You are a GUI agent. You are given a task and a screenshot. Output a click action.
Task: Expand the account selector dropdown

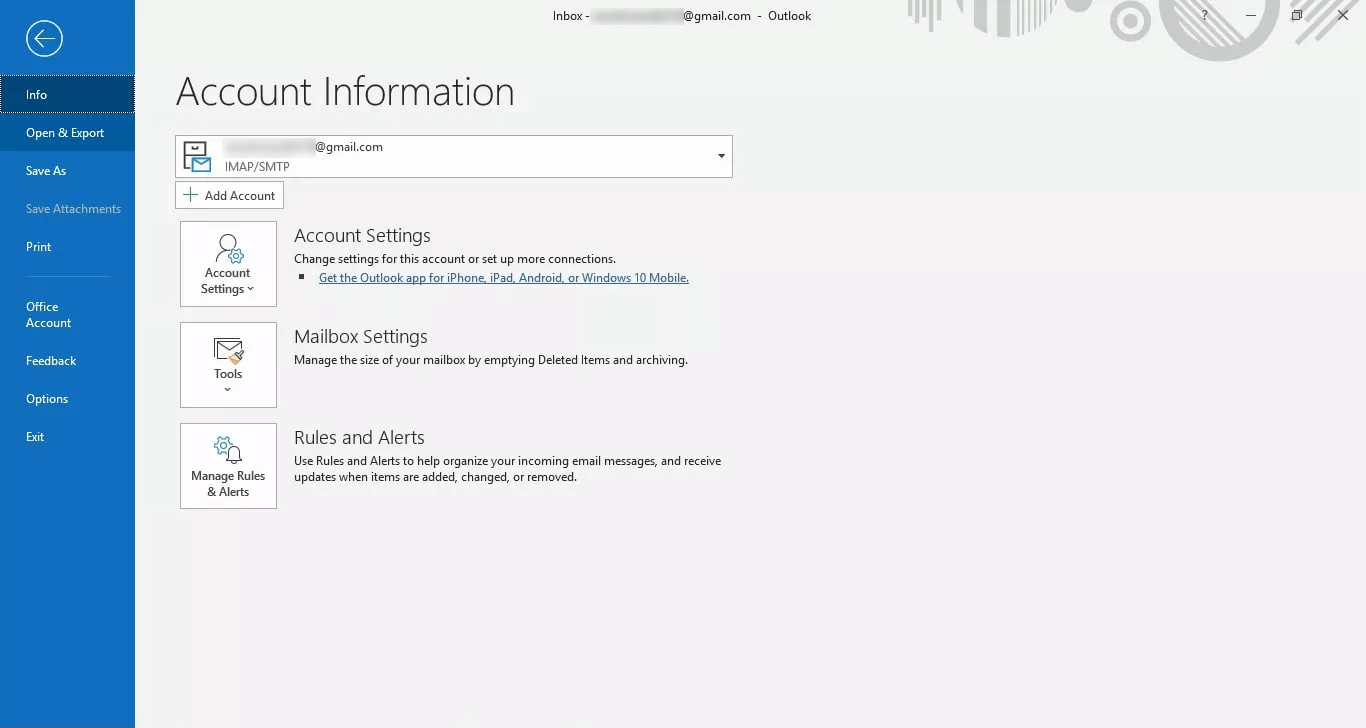click(721, 157)
